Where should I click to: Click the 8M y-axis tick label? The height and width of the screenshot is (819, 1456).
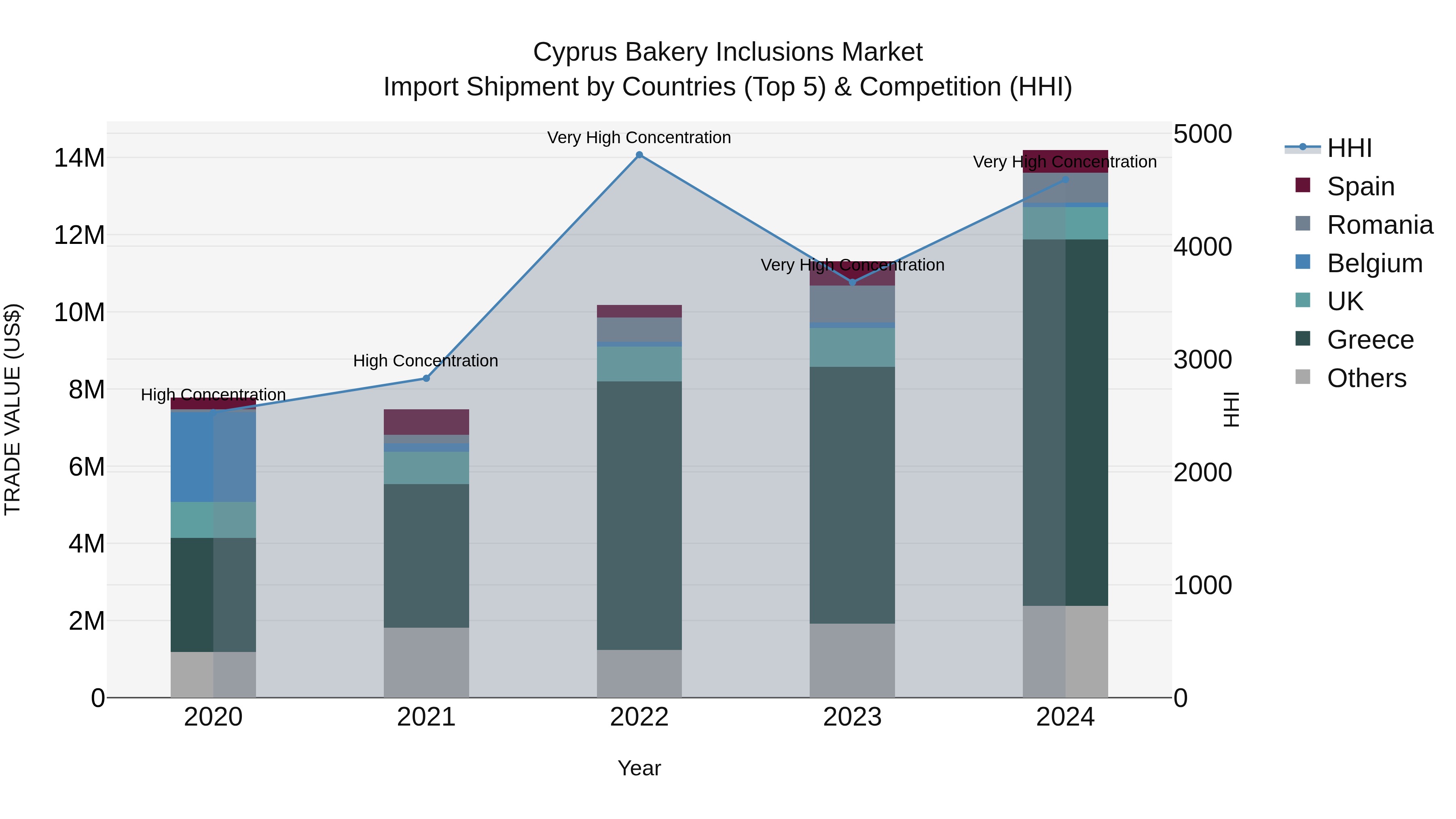tap(87, 389)
